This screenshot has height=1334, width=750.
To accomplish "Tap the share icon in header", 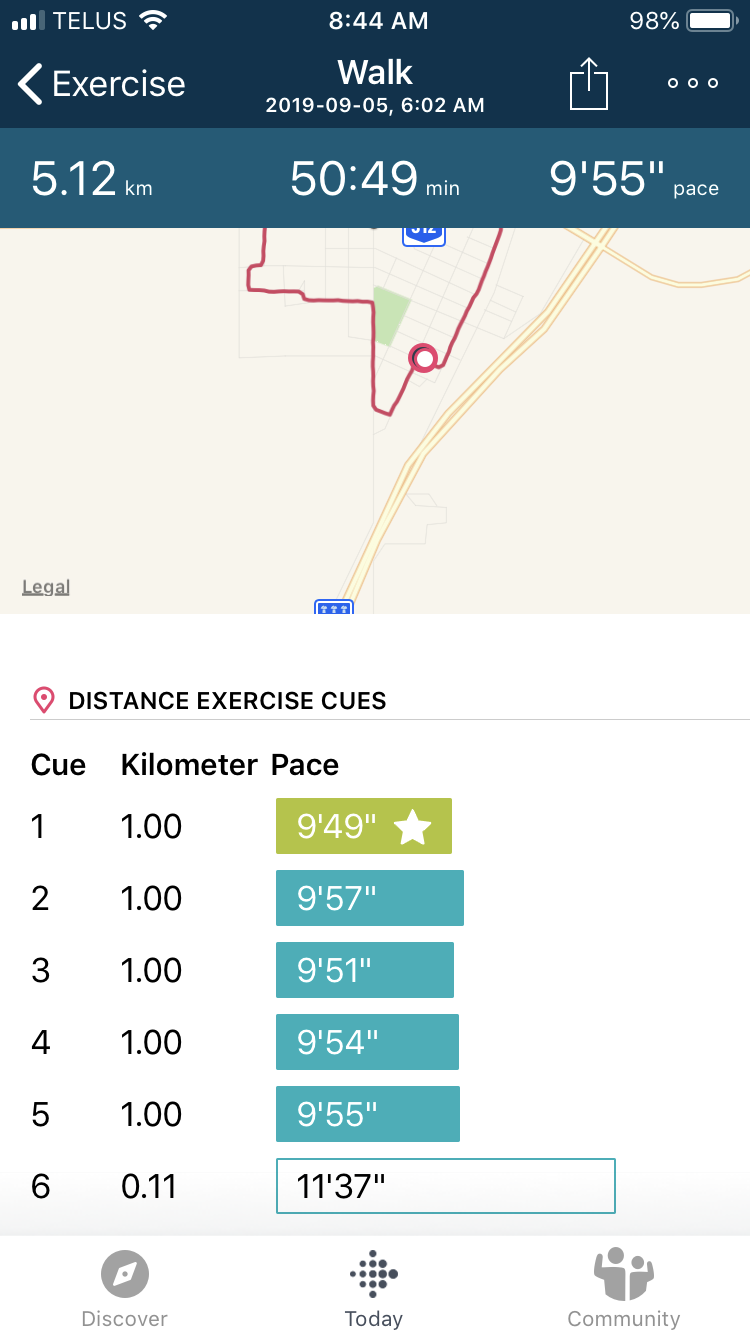I will tap(589, 84).
